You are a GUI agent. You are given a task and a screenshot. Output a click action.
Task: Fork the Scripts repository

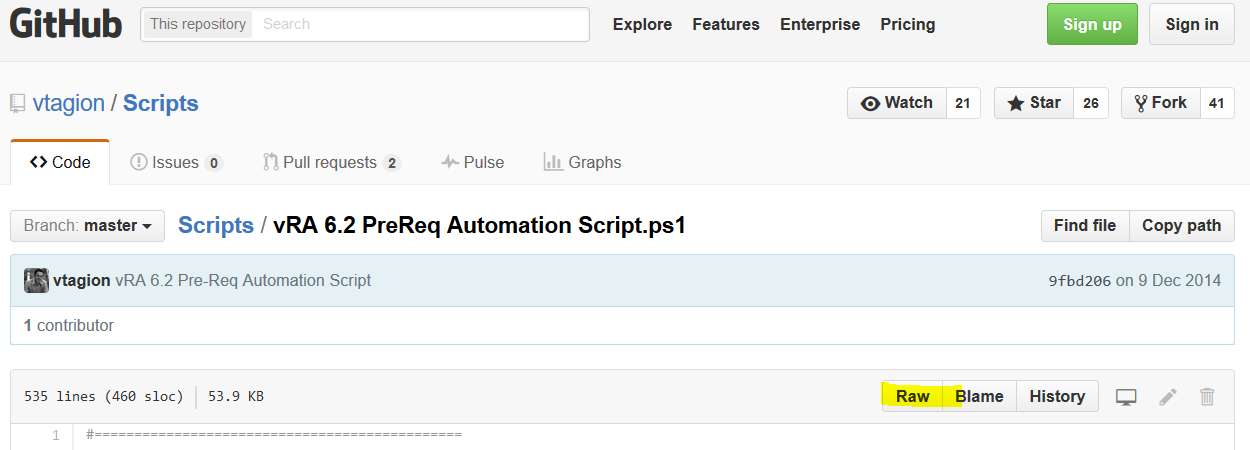pyautogui.click(x=1160, y=103)
